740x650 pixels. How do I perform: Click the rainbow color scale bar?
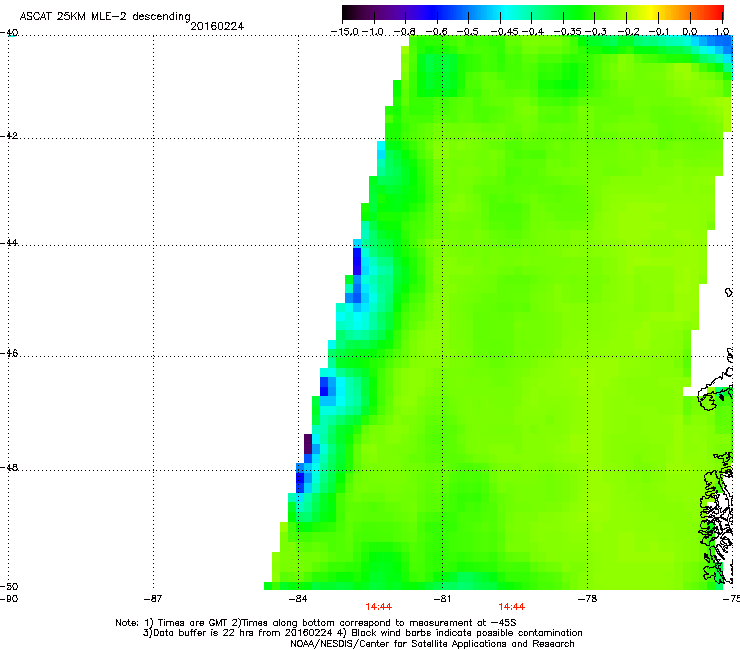pos(533,12)
